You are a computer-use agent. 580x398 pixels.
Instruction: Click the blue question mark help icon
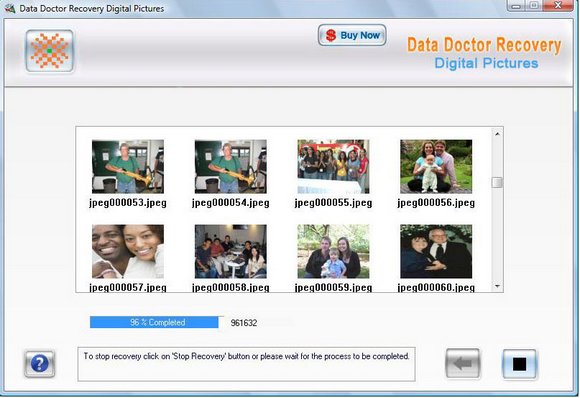pyautogui.click(x=40, y=364)
